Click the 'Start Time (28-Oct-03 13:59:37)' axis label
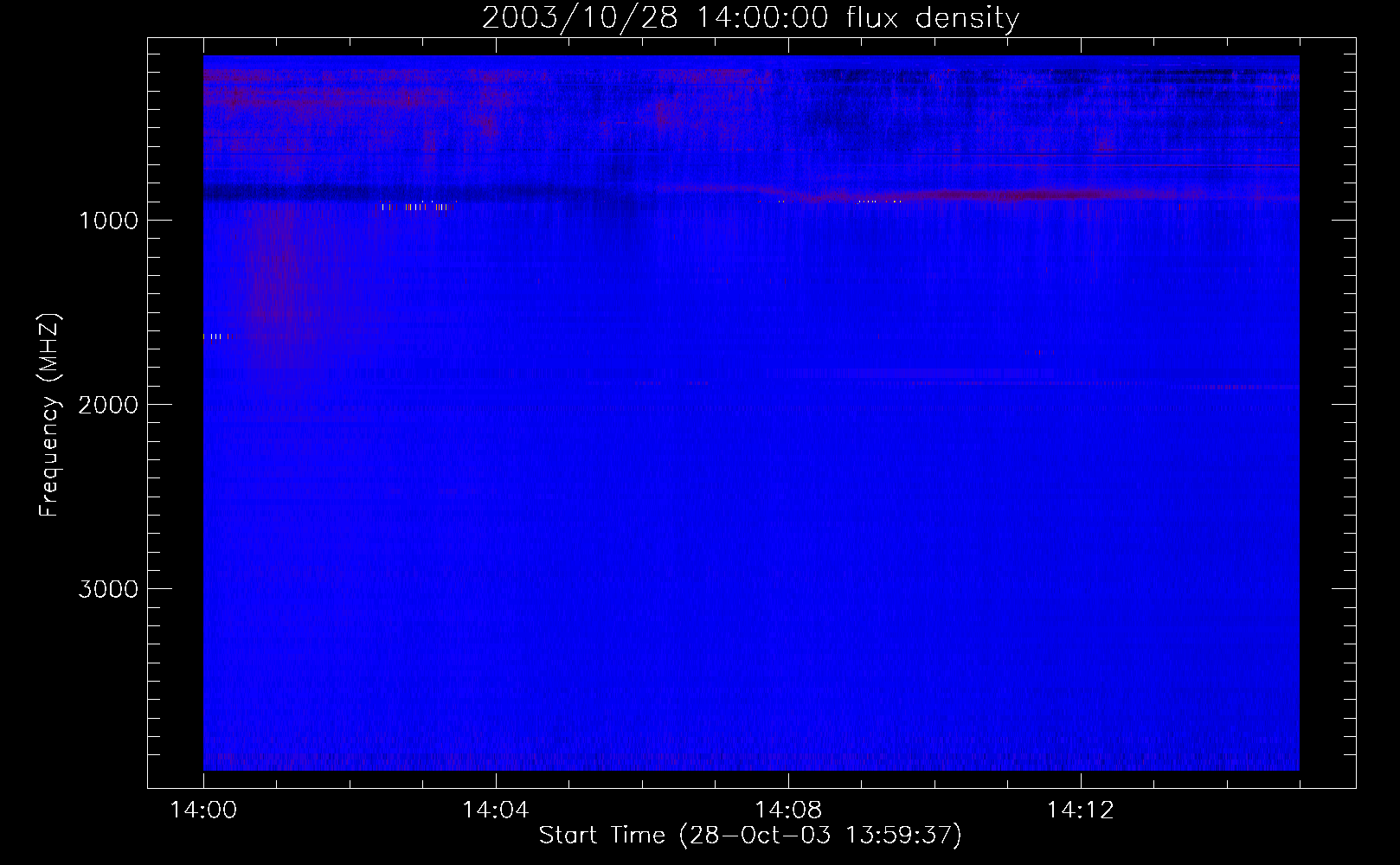Viewport: 1400px width, 865px height. [x=750, y=836]
